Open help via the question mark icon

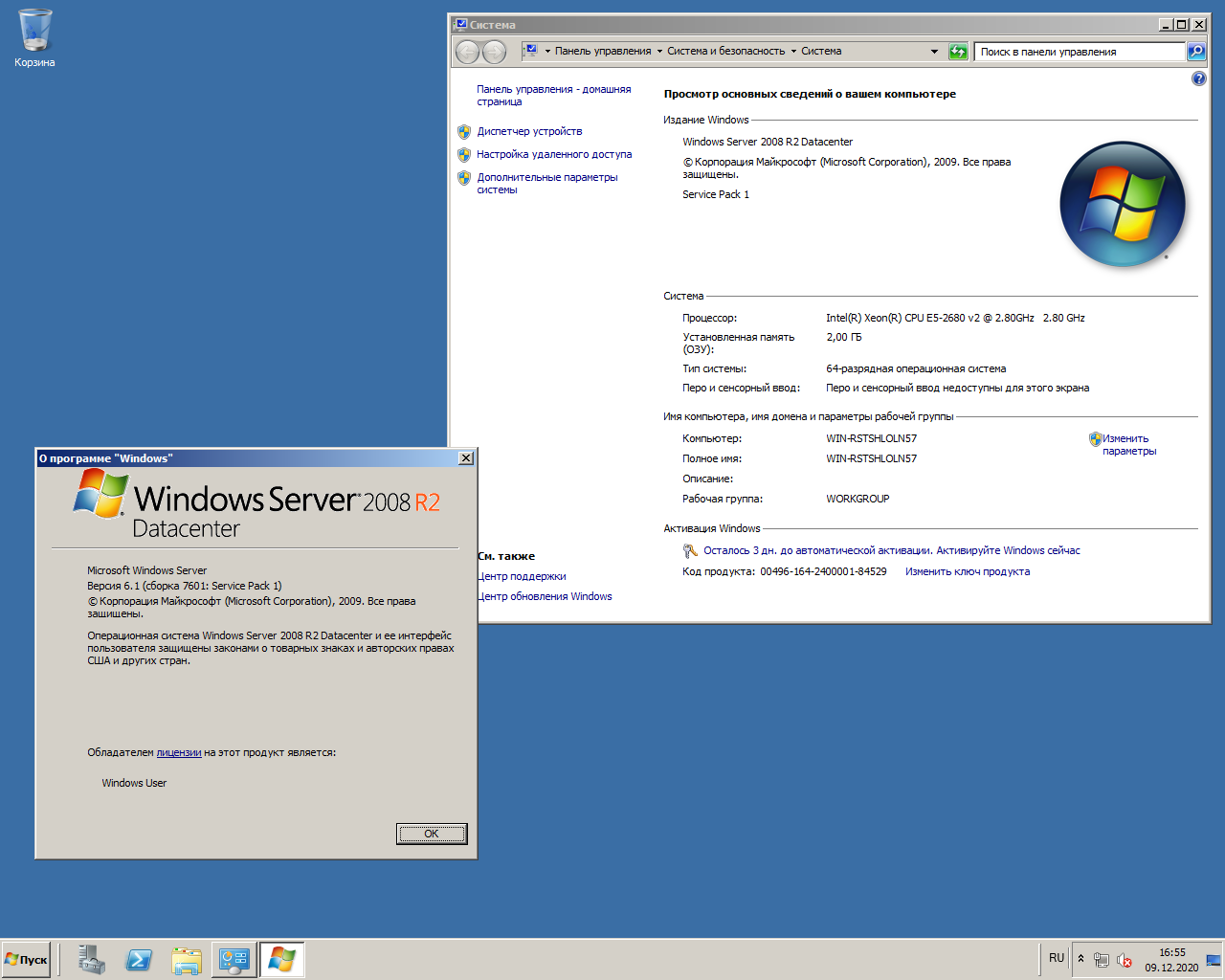point(1198,78)
